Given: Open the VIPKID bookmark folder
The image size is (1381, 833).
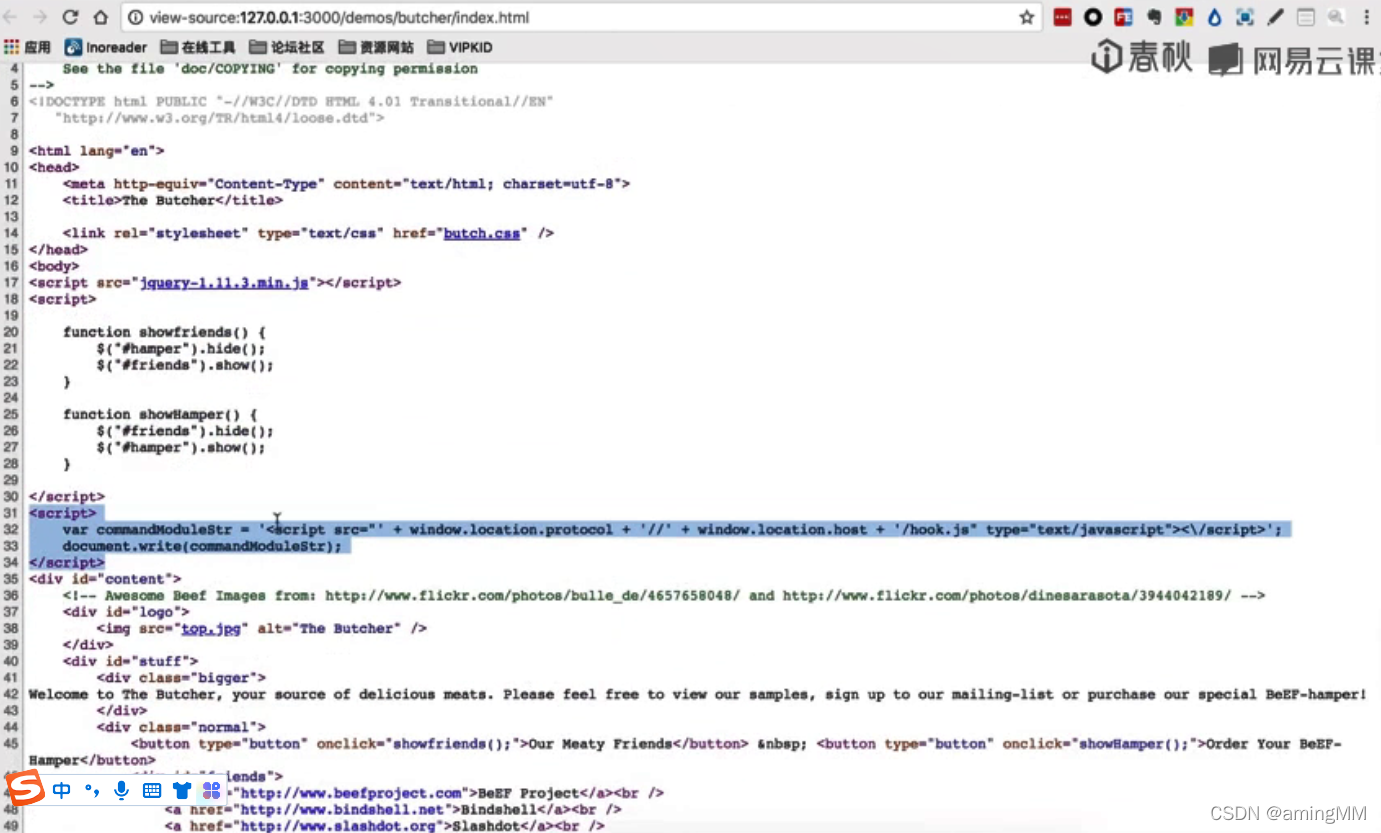Looking at the screenshot, I should tap(460, 47).
